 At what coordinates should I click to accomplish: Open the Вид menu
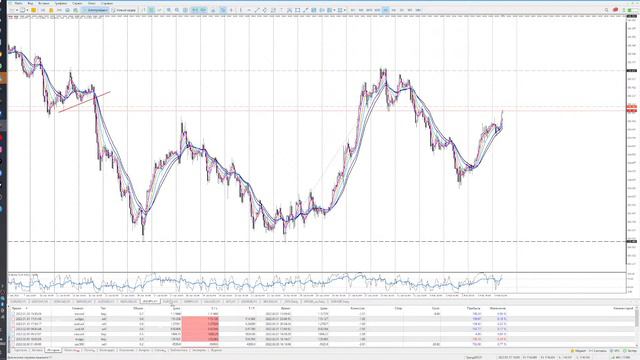(30, 3)
